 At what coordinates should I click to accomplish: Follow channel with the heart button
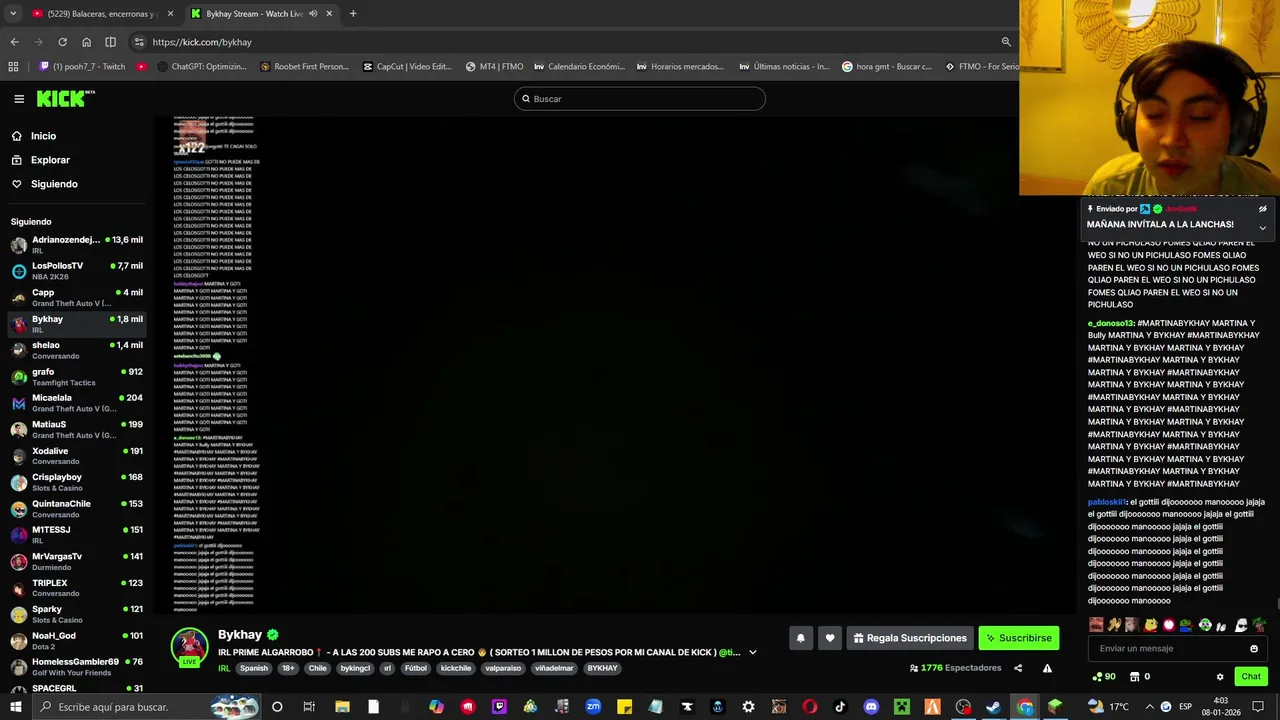tap(829, 638)
